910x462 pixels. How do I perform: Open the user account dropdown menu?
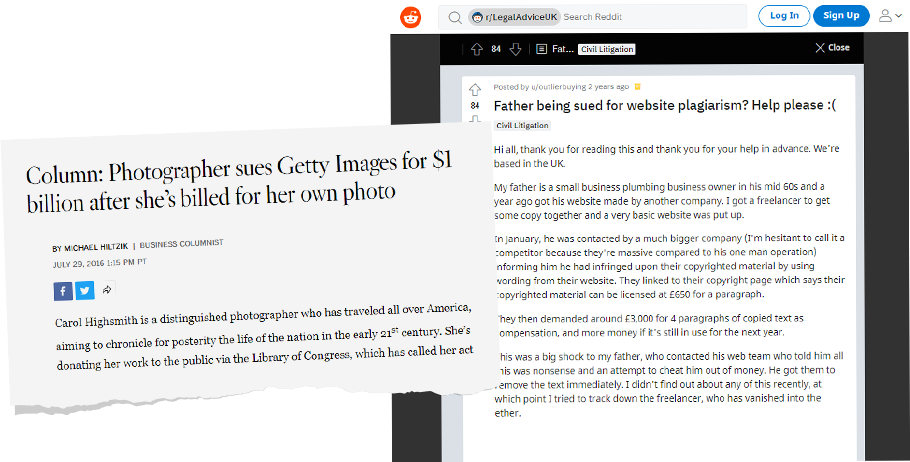(x=892, y=16)
